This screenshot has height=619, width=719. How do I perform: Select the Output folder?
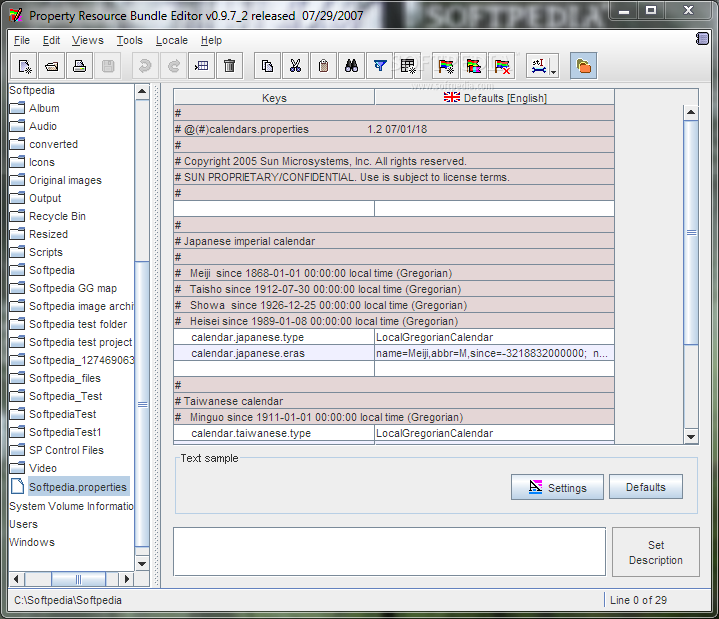(x=45, y=198)
